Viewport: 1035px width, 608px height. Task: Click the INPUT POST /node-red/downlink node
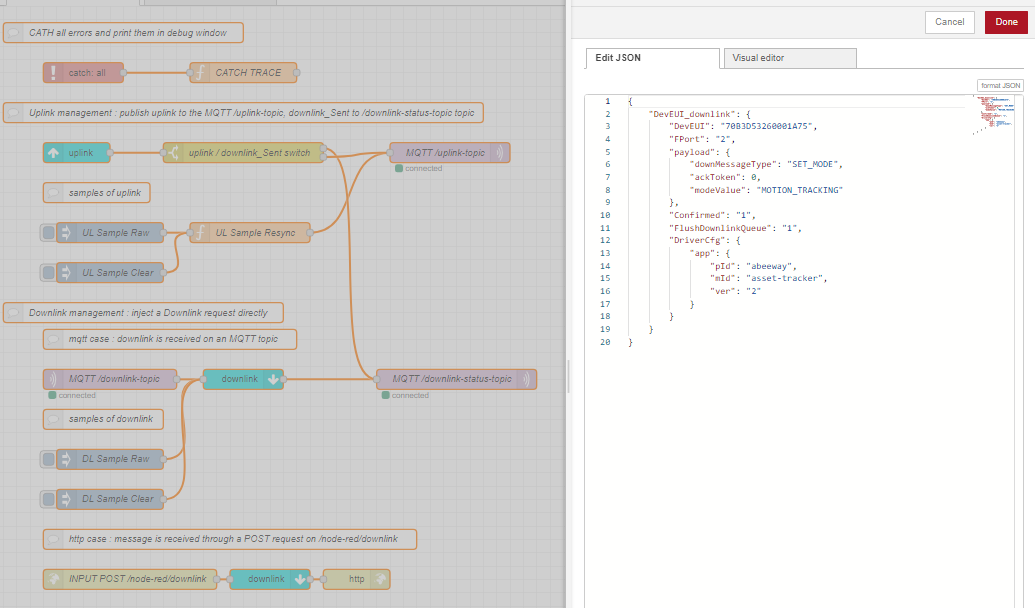point(130,579)
